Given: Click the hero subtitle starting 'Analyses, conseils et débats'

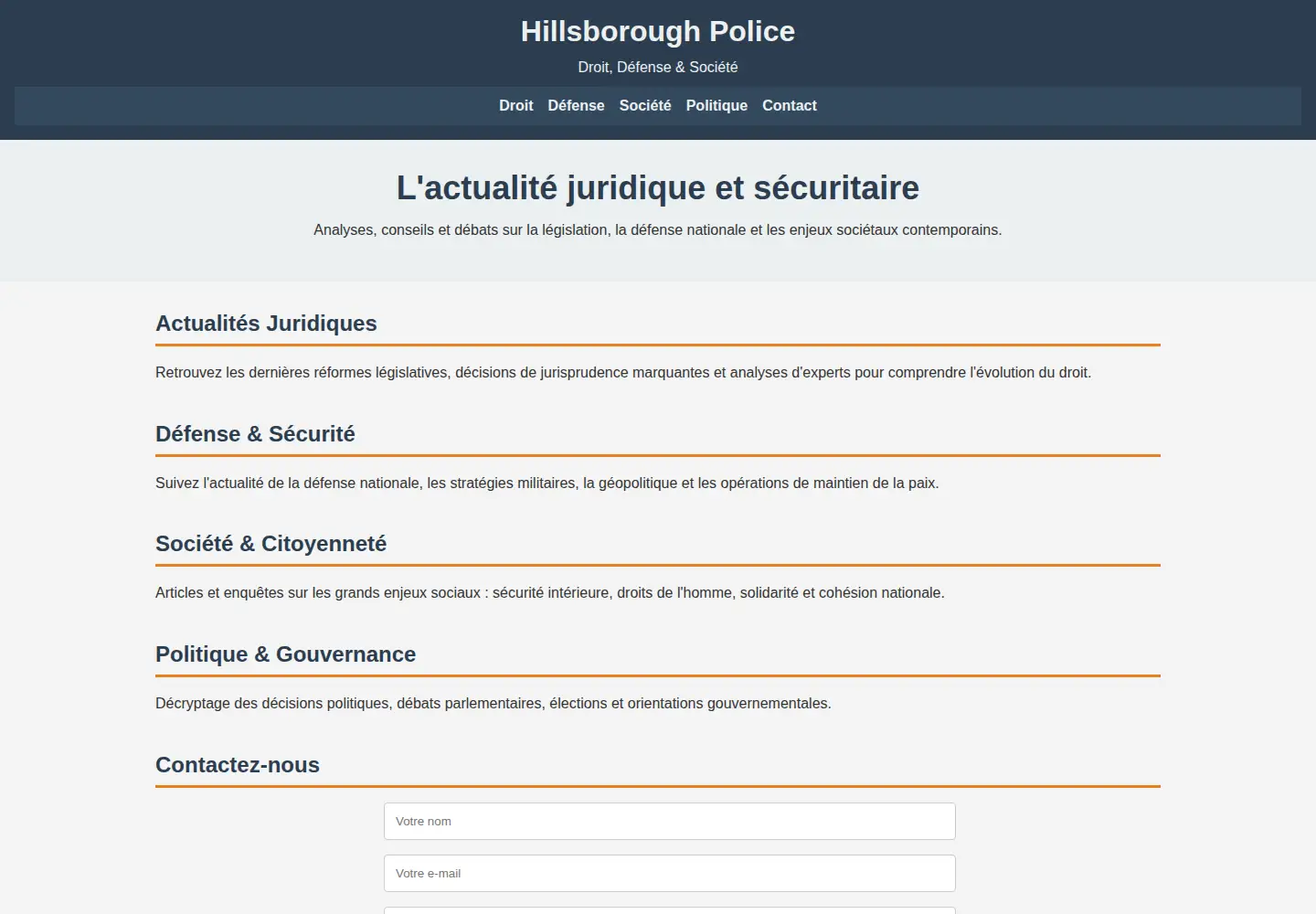Looking at the screenshot, I should tap(658, 230).
